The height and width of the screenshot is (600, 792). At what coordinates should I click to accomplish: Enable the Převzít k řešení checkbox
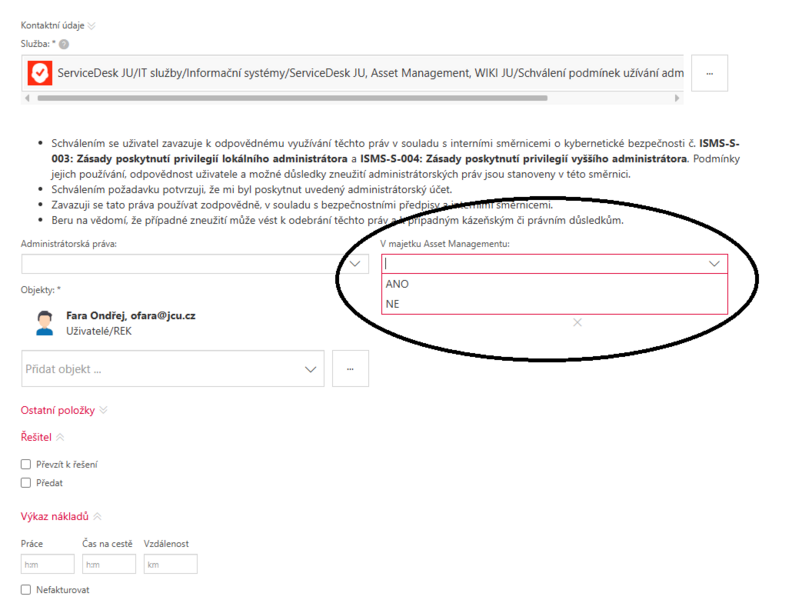tap(26, 464)
